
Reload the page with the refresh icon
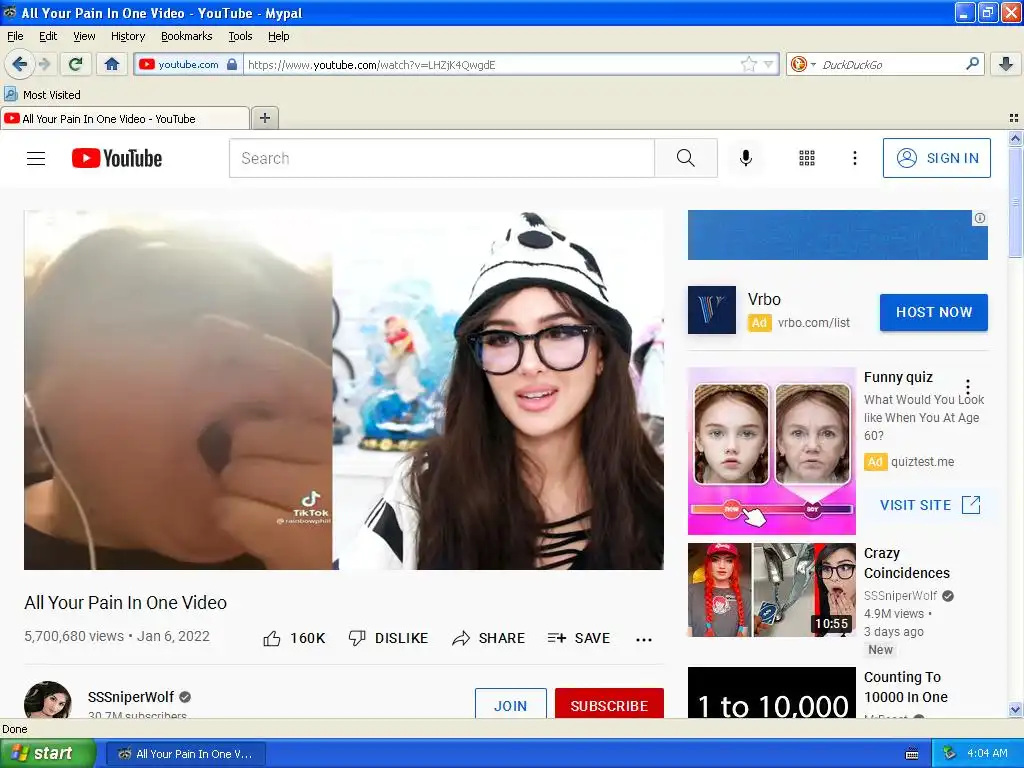tap(76, 64)
